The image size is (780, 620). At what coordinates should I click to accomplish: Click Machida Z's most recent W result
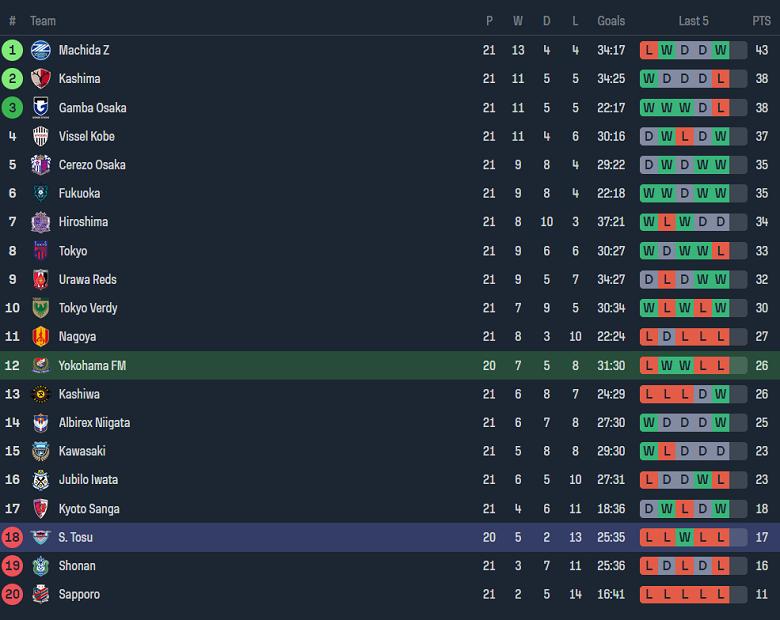(x=721, y=50)
